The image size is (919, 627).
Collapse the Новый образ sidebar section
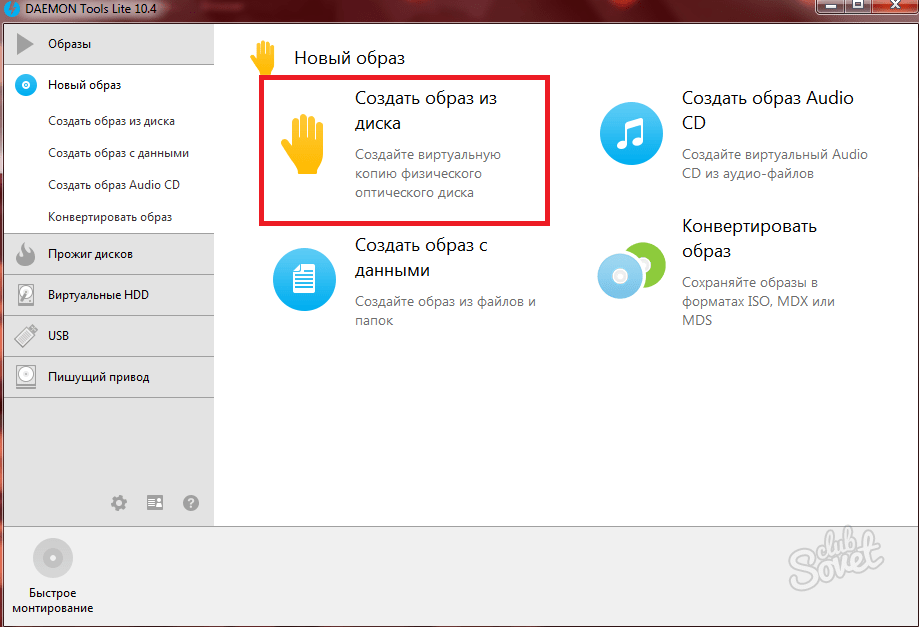84,85
